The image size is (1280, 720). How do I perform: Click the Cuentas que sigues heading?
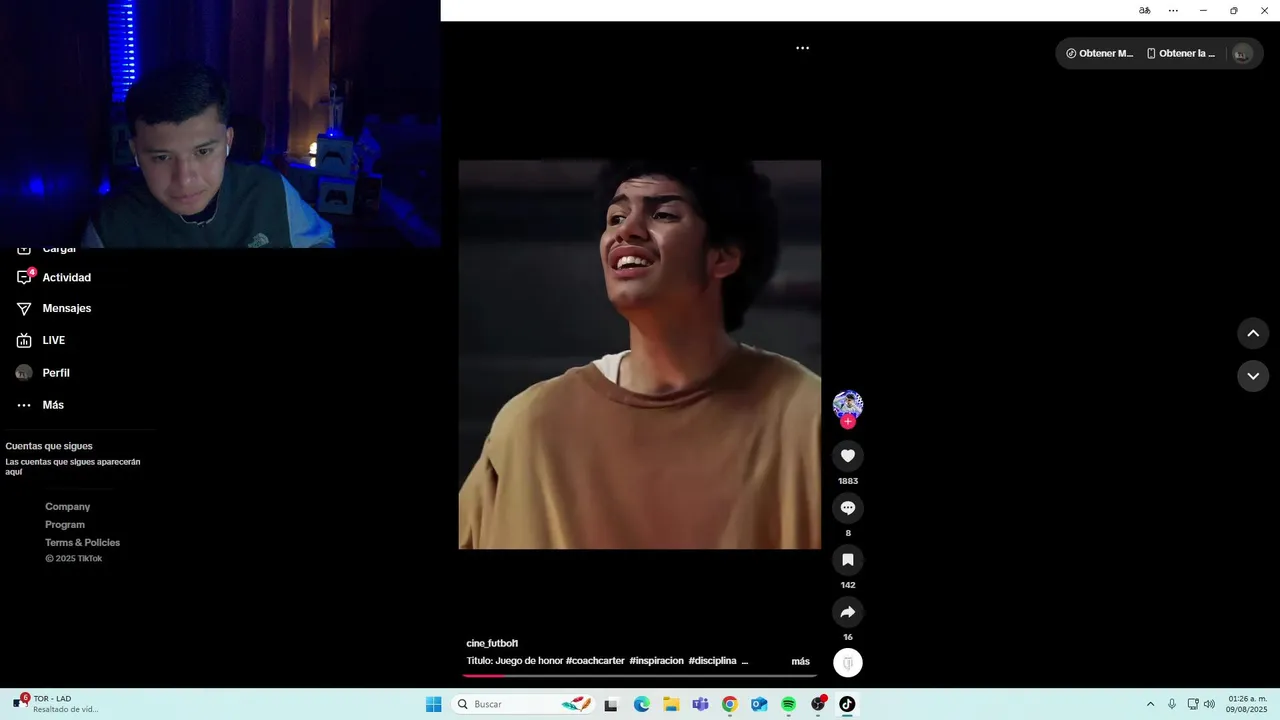(x=49, y=446)
